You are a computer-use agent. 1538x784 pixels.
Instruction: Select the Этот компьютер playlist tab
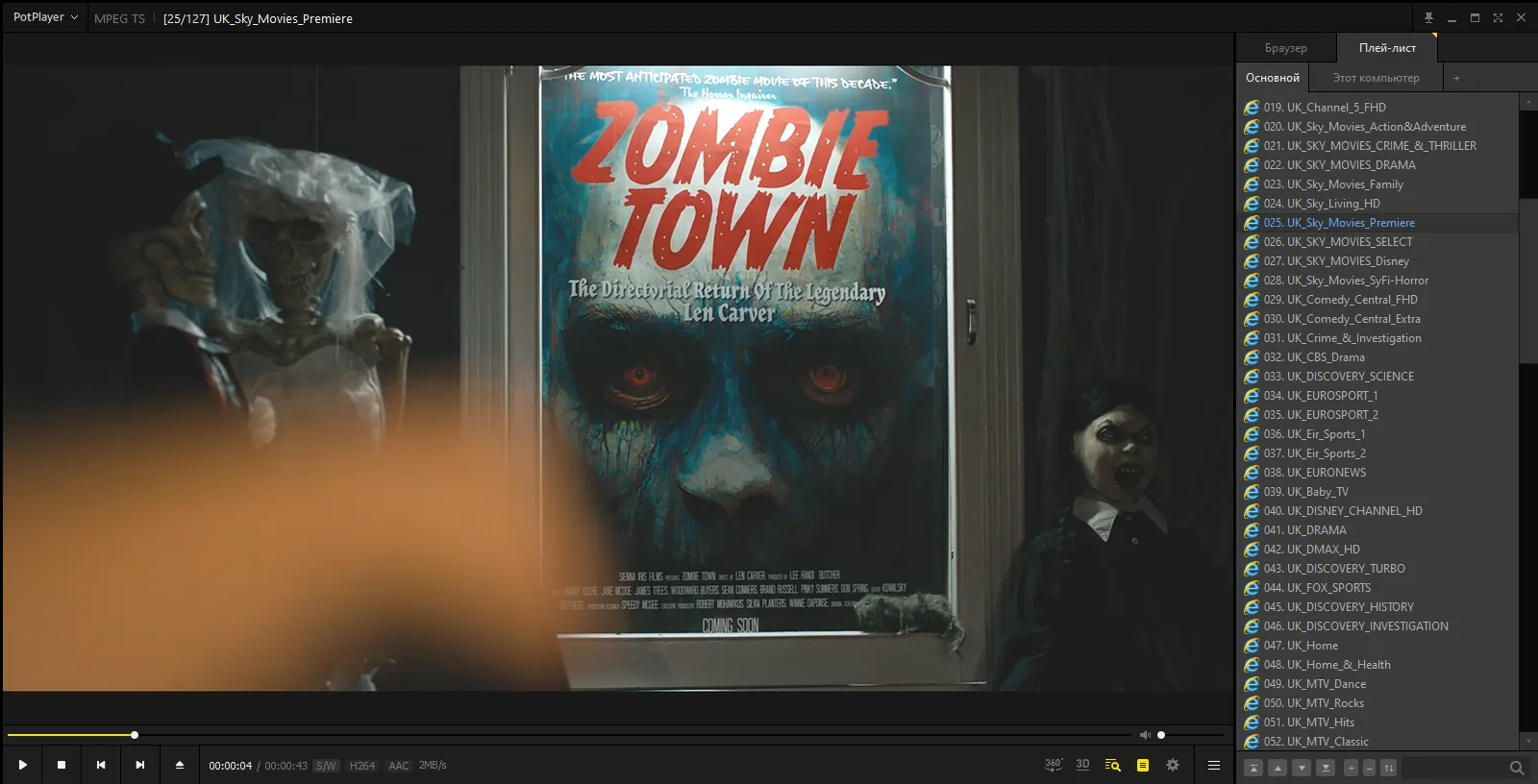(x=1377, y=78)
